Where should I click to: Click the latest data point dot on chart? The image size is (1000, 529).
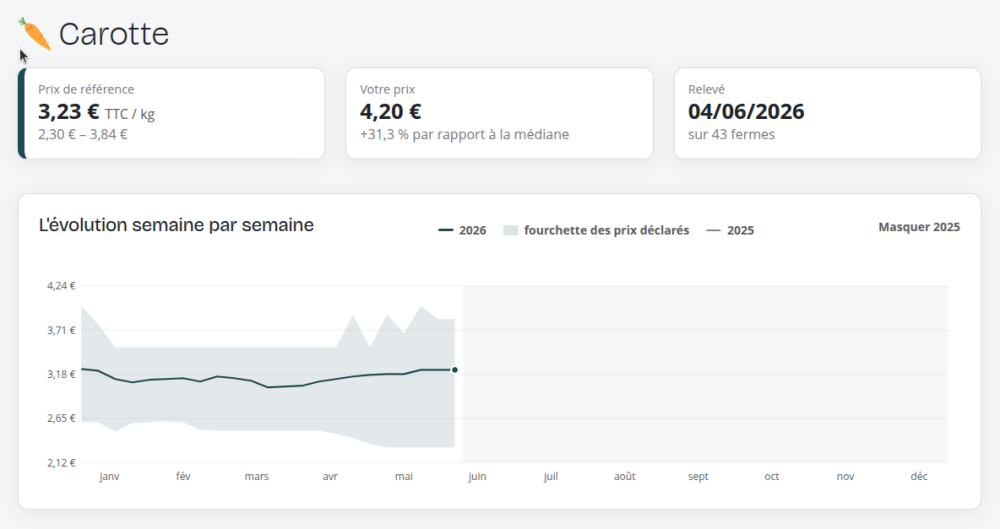coord(455,370)
